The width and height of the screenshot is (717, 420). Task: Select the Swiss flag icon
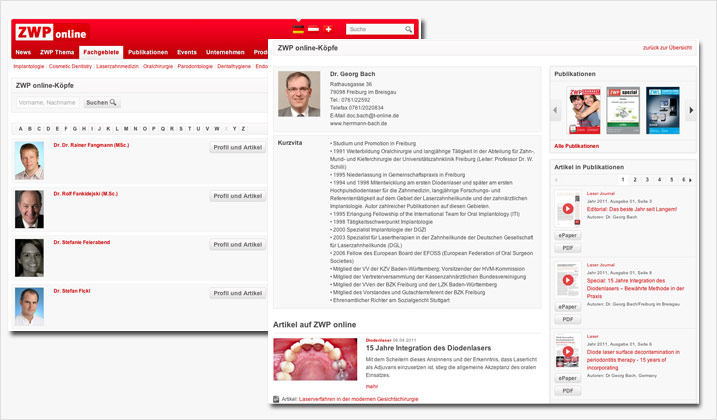point(328,29)
